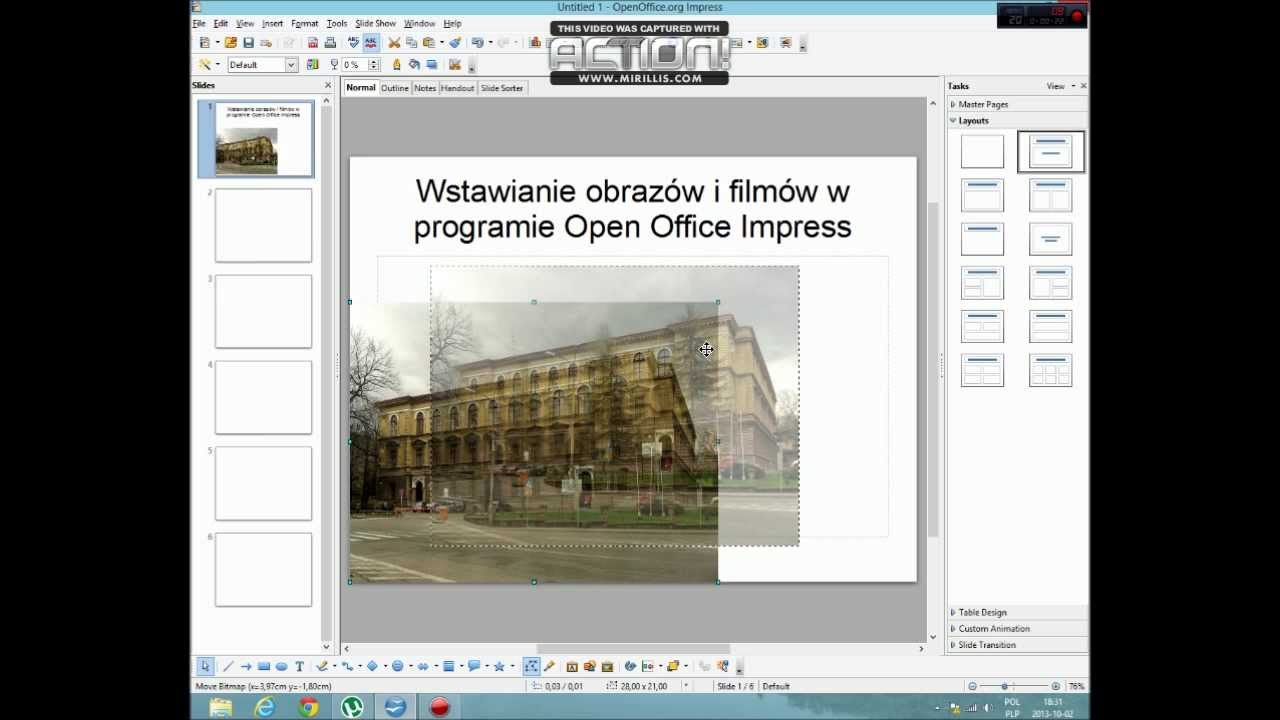
Task: Open the Fontwork Gallery icon
Action: coord(572,666)
